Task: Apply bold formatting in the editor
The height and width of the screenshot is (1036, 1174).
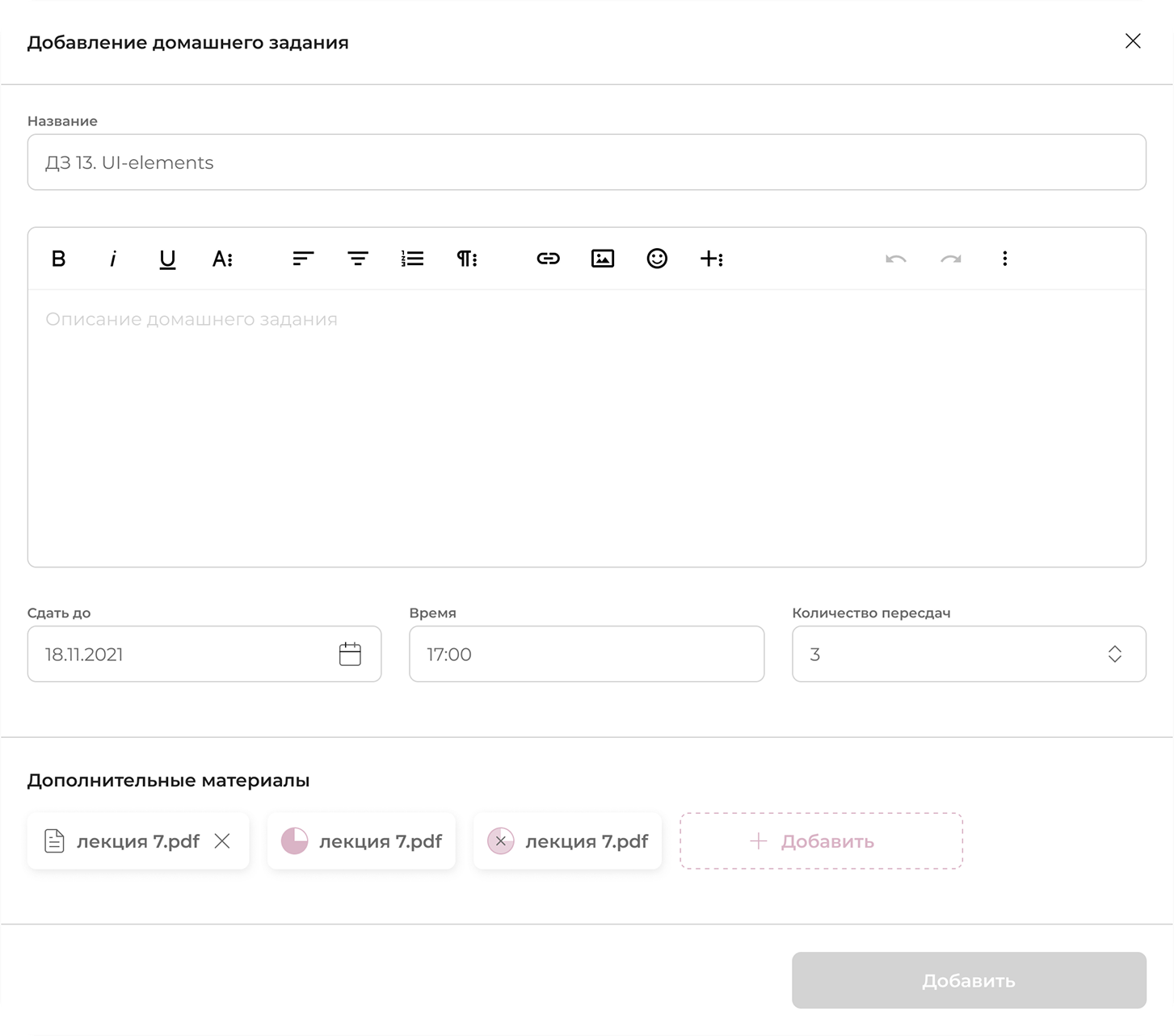Action: [57, 259]
